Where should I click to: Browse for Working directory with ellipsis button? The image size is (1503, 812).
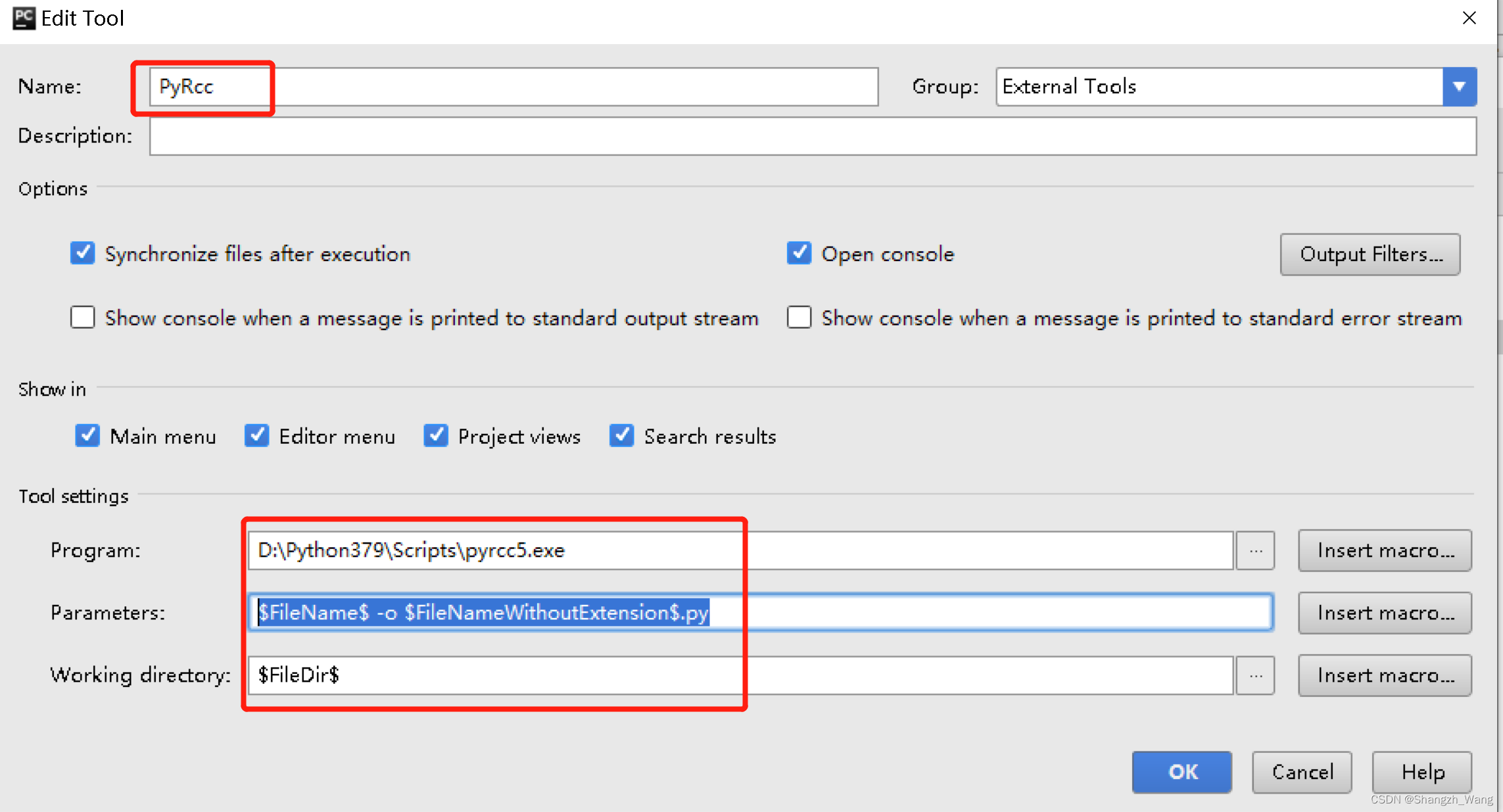point(1255,675)
